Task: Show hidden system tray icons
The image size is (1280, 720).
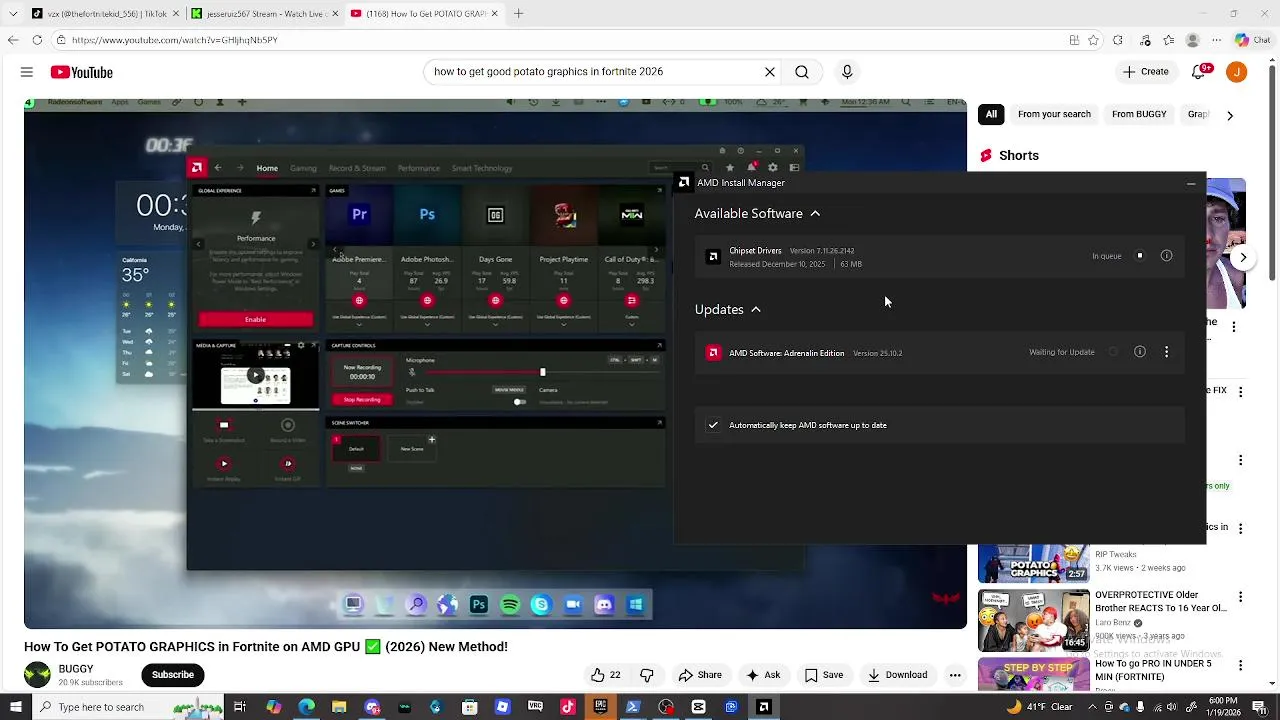Action: (x=1093, y=707)
